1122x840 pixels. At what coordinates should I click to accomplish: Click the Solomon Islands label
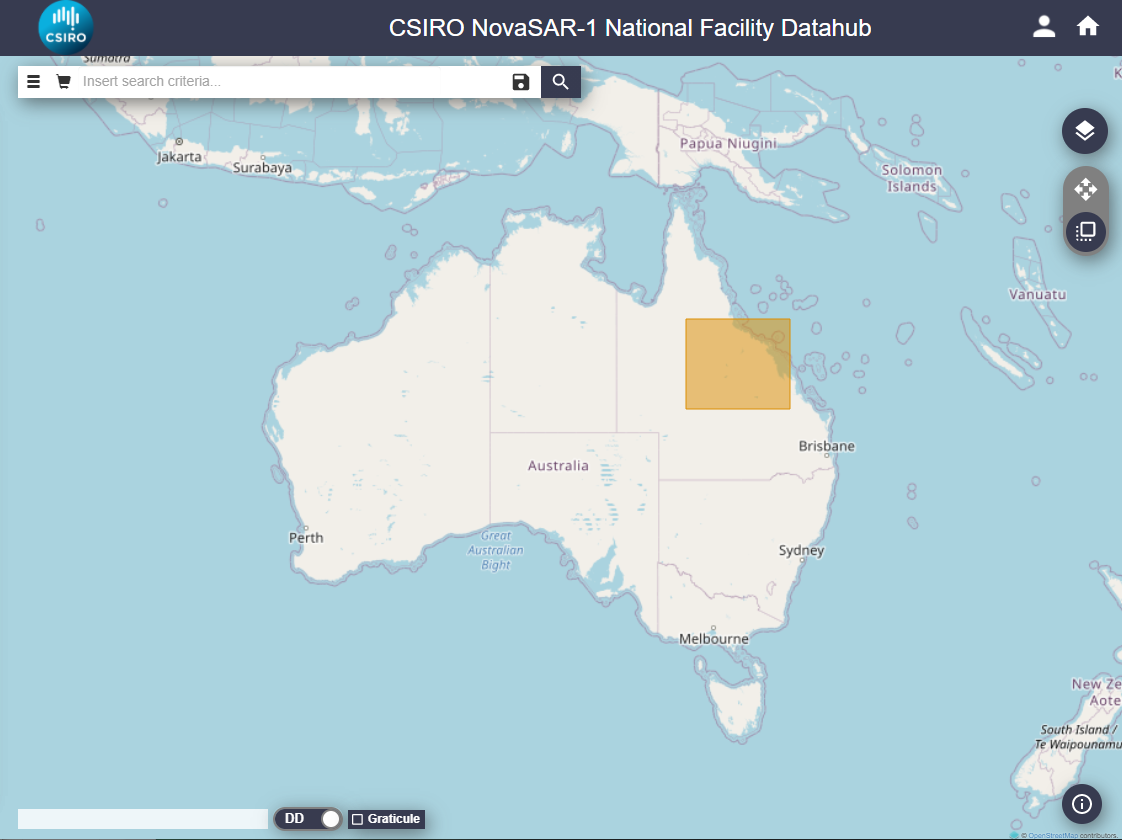pyautogui.click(x=912, y=178)
